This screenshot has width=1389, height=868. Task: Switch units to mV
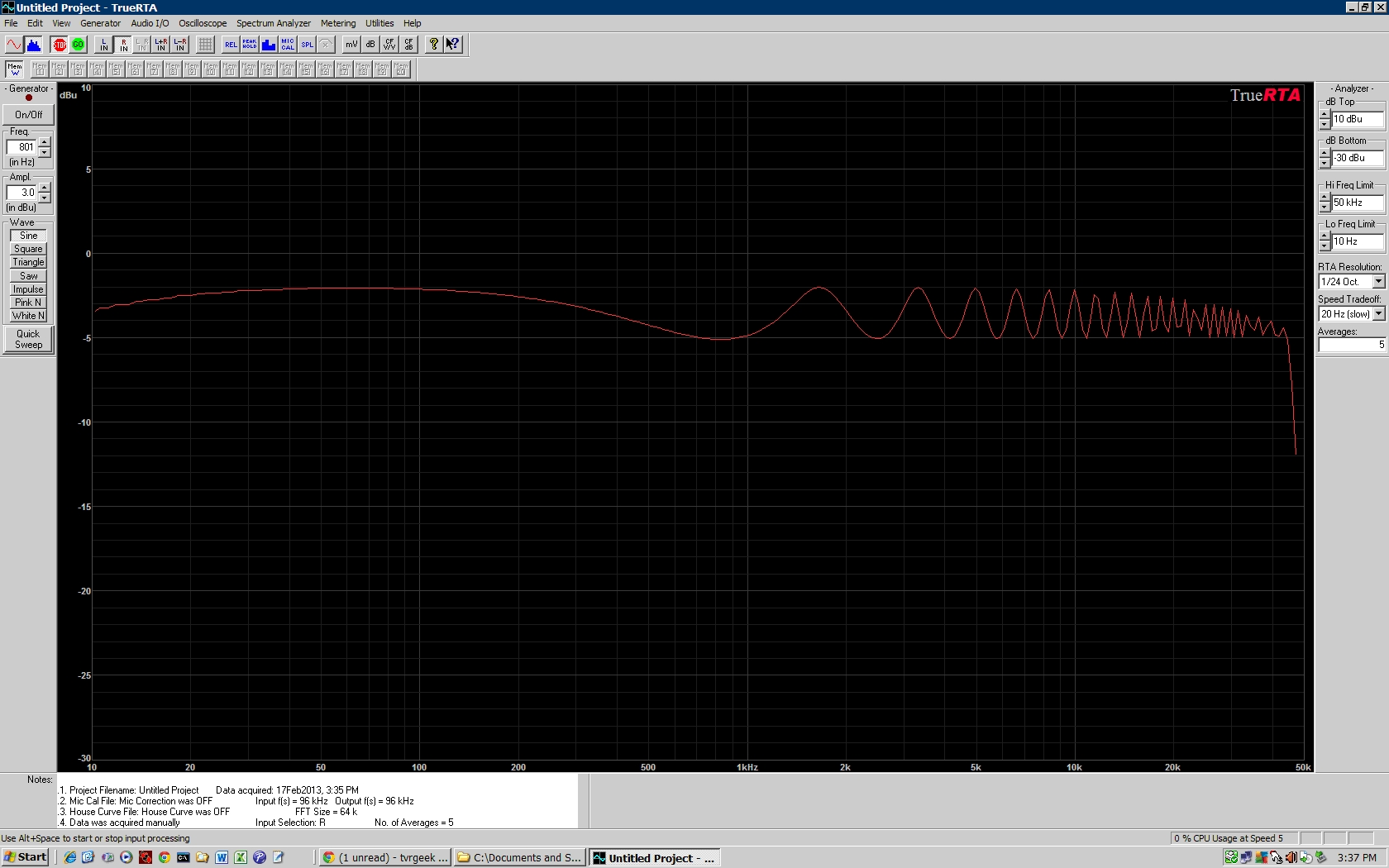click(x=351, y=45)
